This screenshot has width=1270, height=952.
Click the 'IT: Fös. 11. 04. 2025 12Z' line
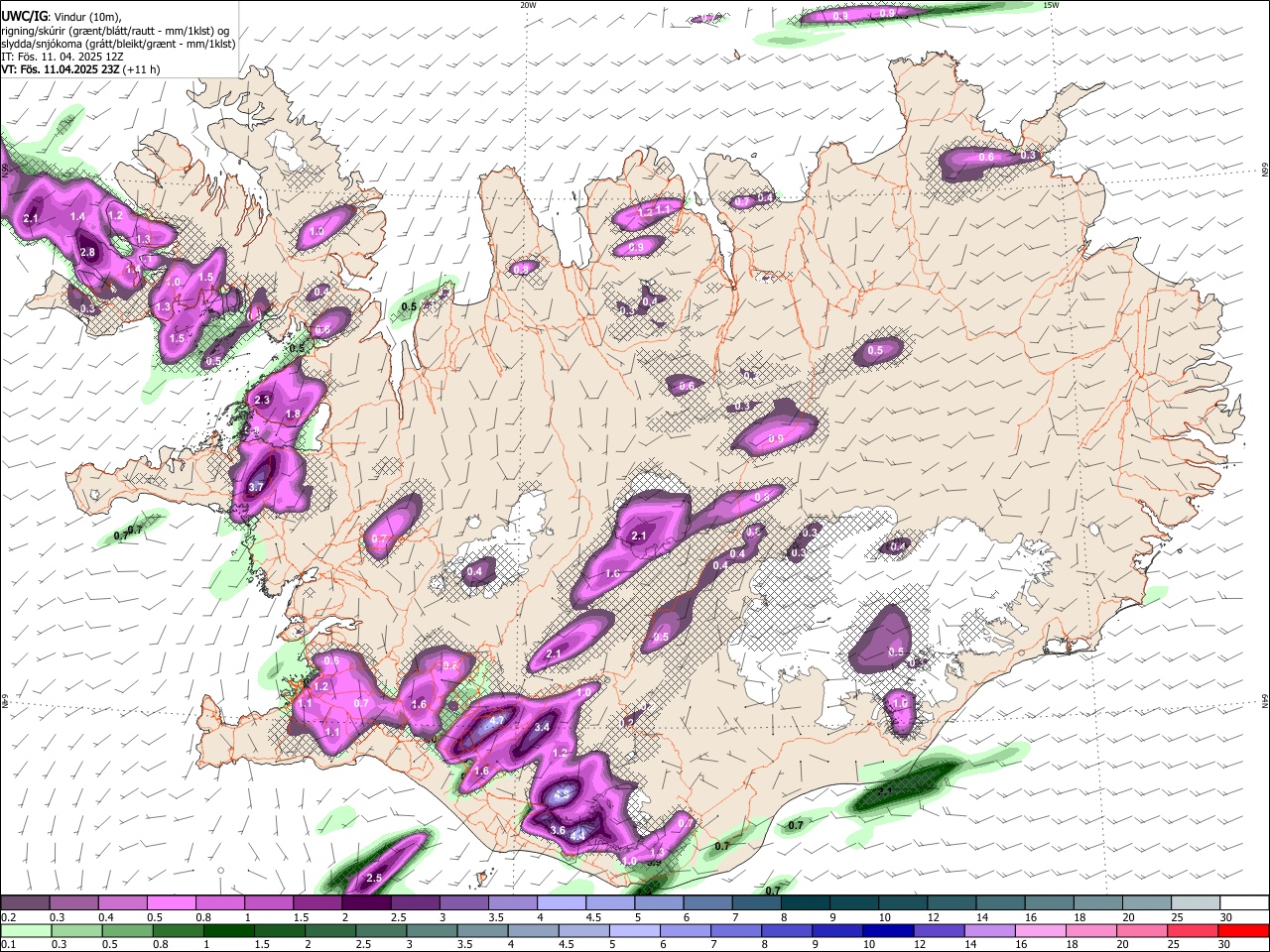click(x=63, y=57)
